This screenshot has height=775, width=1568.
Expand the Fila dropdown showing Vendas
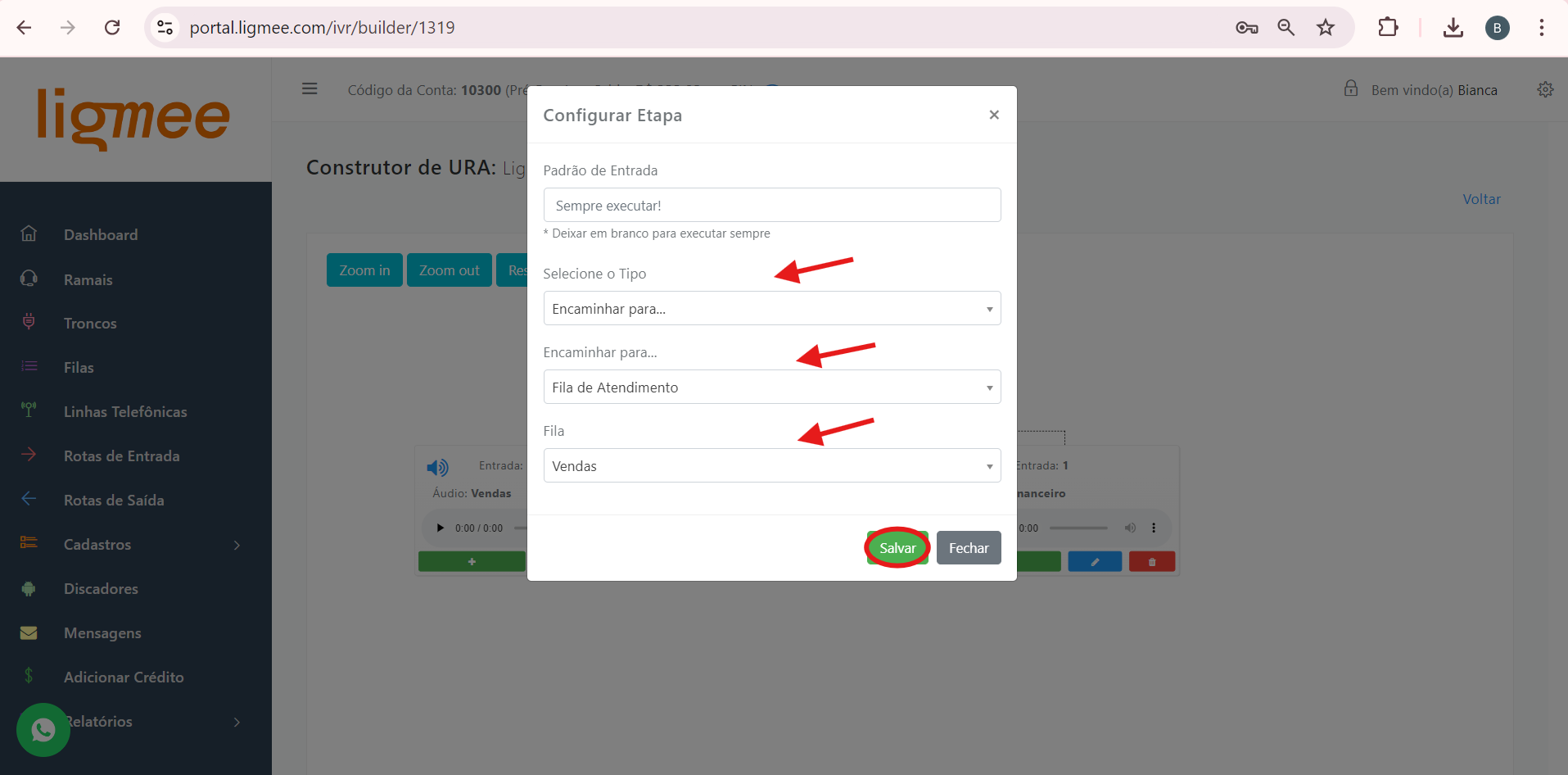pos(771,466)
